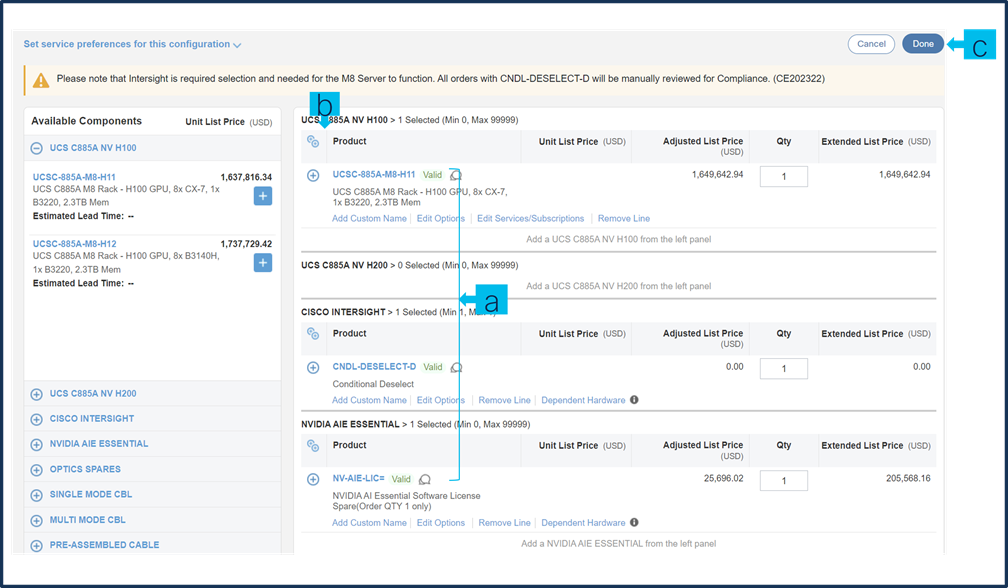Click Qty field for CNDL-DESELECT-D
Screen dimensions: 1008x588
pos(784,369)
